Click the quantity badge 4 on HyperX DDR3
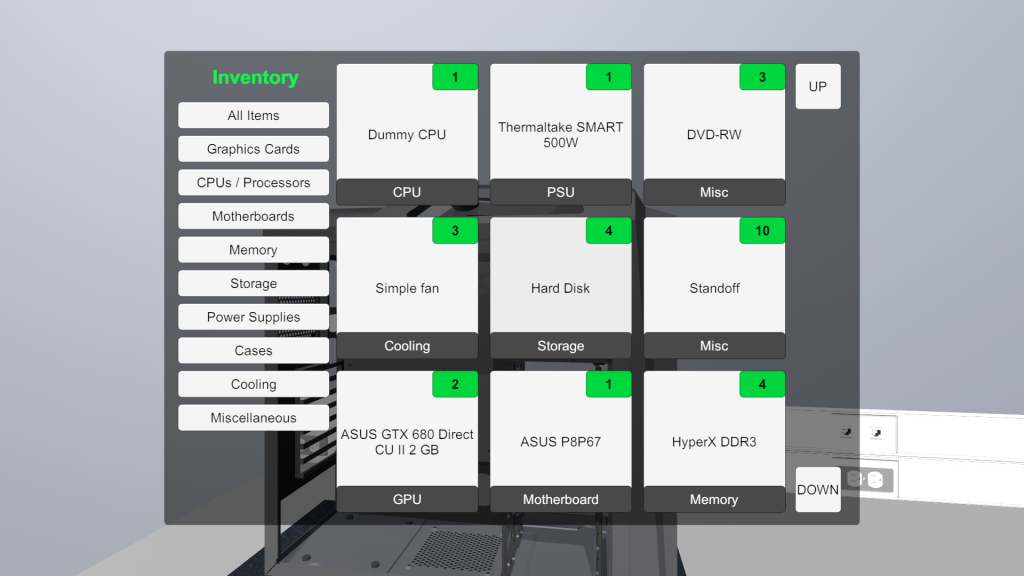The height and width of the screenshot is (576, 1024). click(762, 384)
